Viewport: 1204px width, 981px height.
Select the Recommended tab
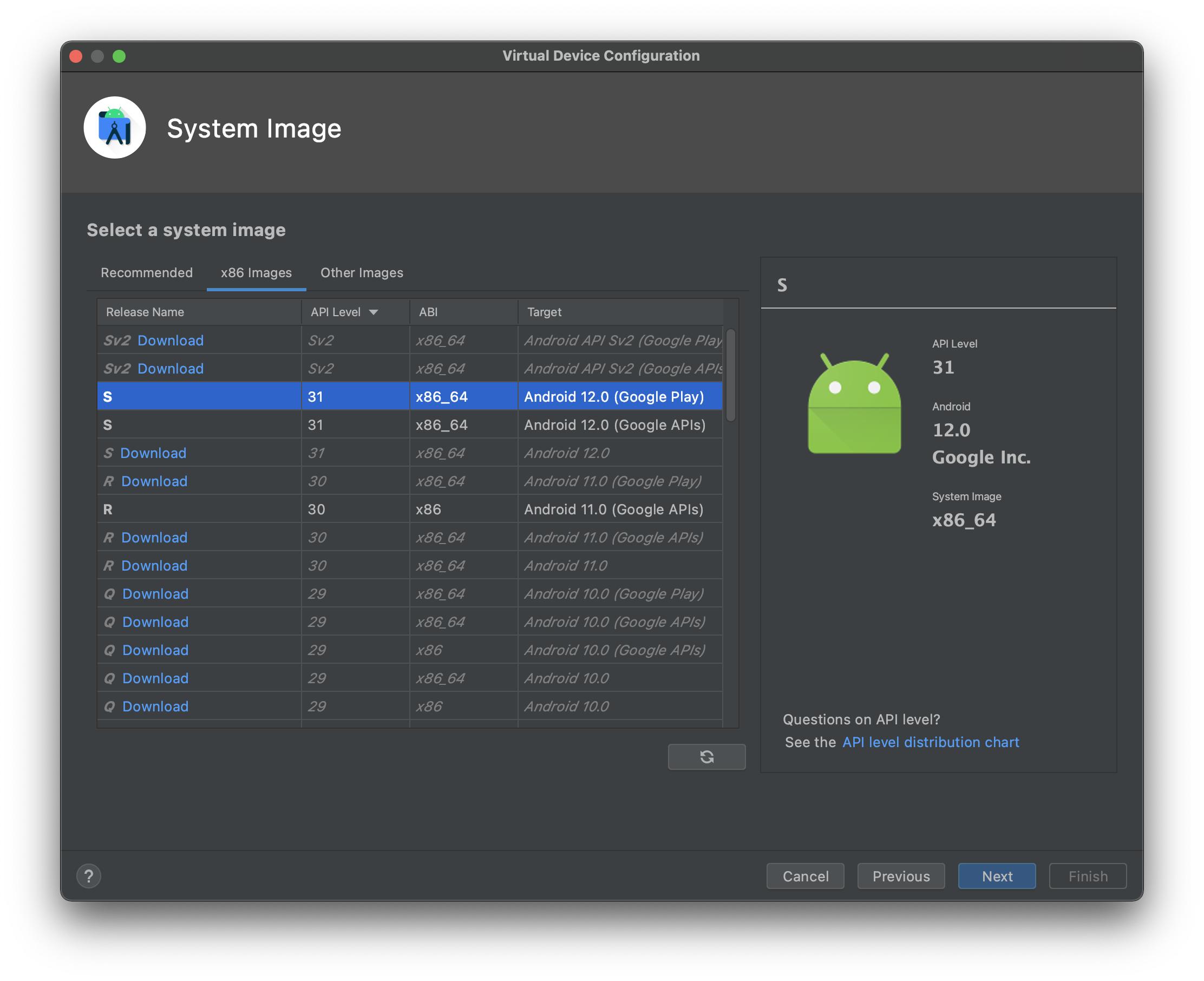pos(146,272)
